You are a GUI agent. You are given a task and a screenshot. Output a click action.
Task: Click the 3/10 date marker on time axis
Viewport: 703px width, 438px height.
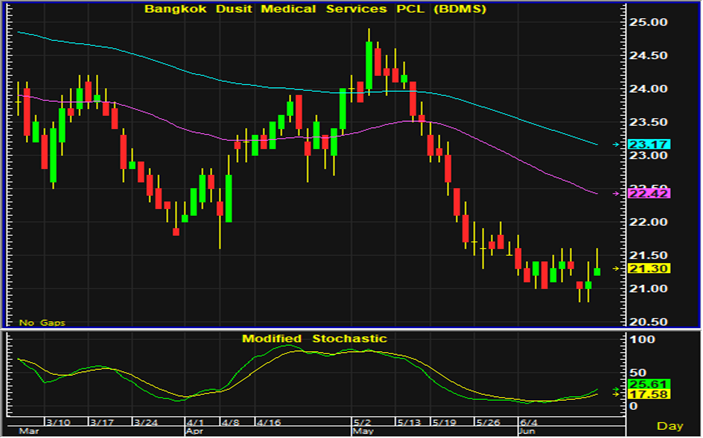coord(58,422)
